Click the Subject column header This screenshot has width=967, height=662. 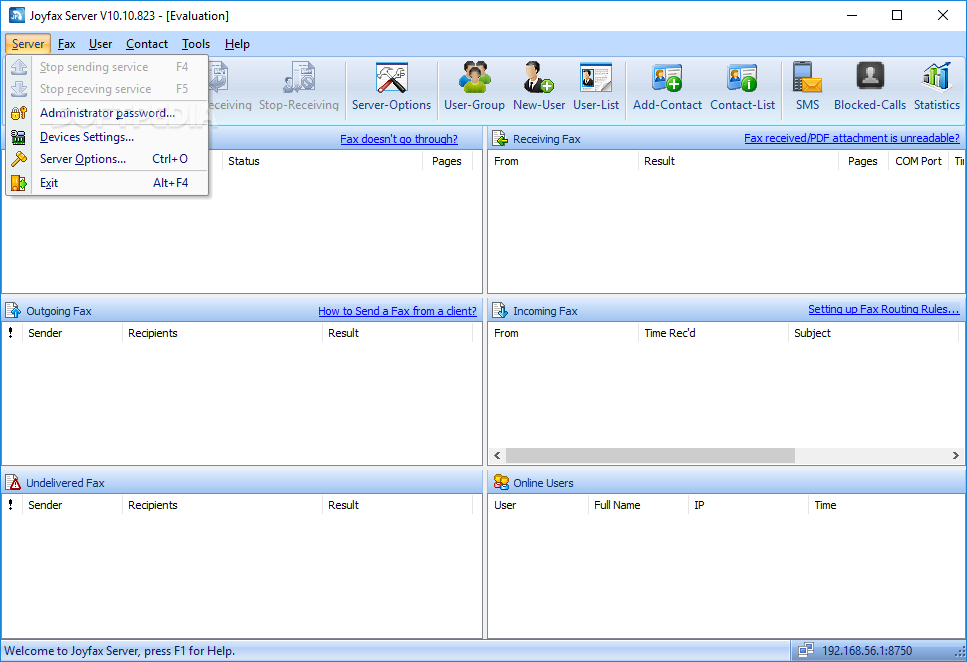tap(873, 333)
